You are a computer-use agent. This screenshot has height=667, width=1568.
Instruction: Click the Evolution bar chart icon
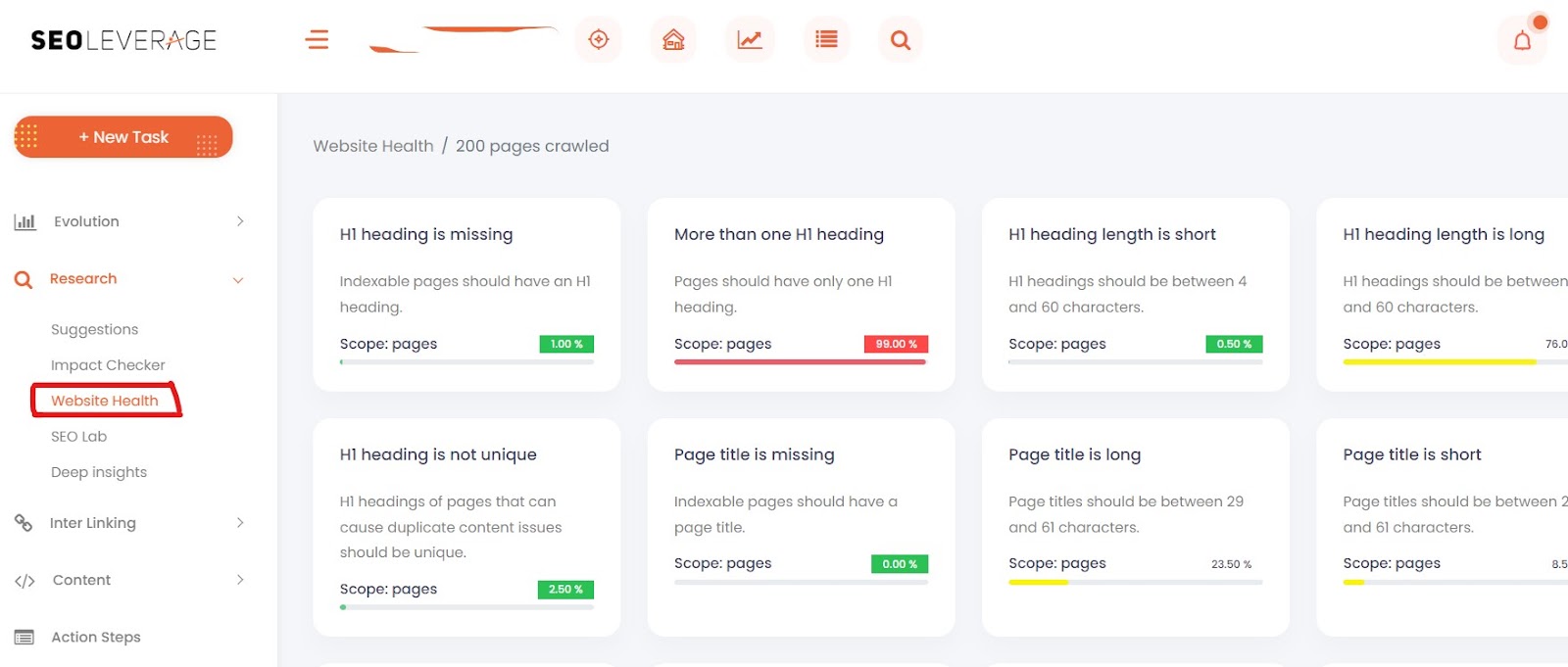point(24,222)
